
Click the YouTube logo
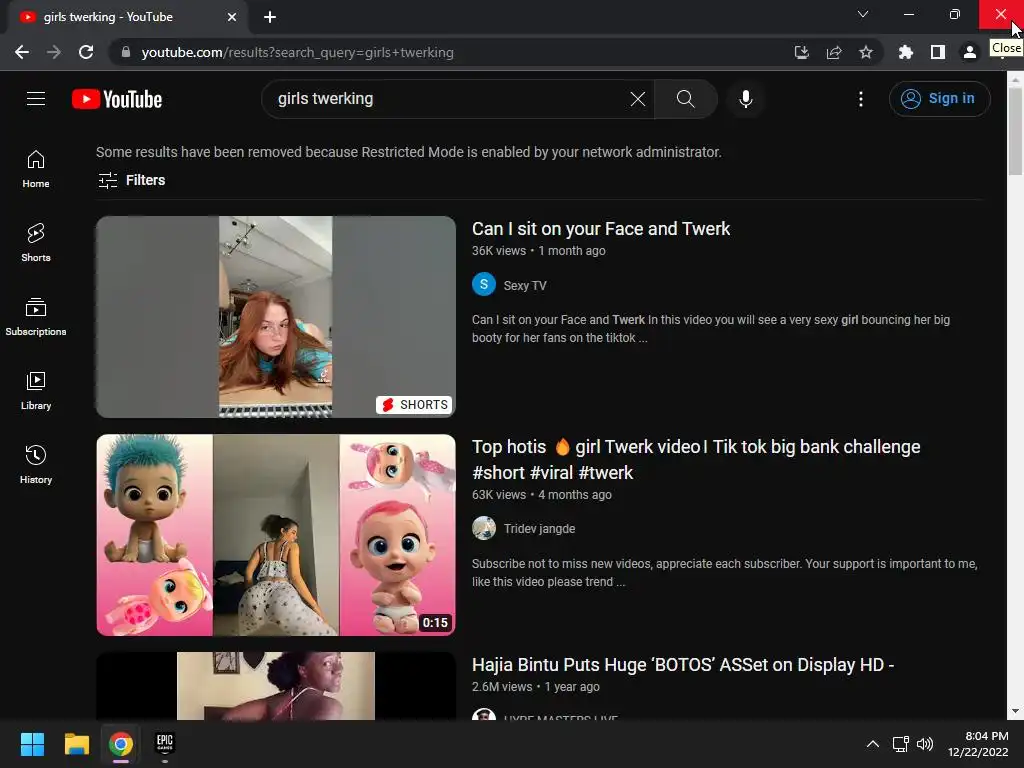(x=117, y=99)
